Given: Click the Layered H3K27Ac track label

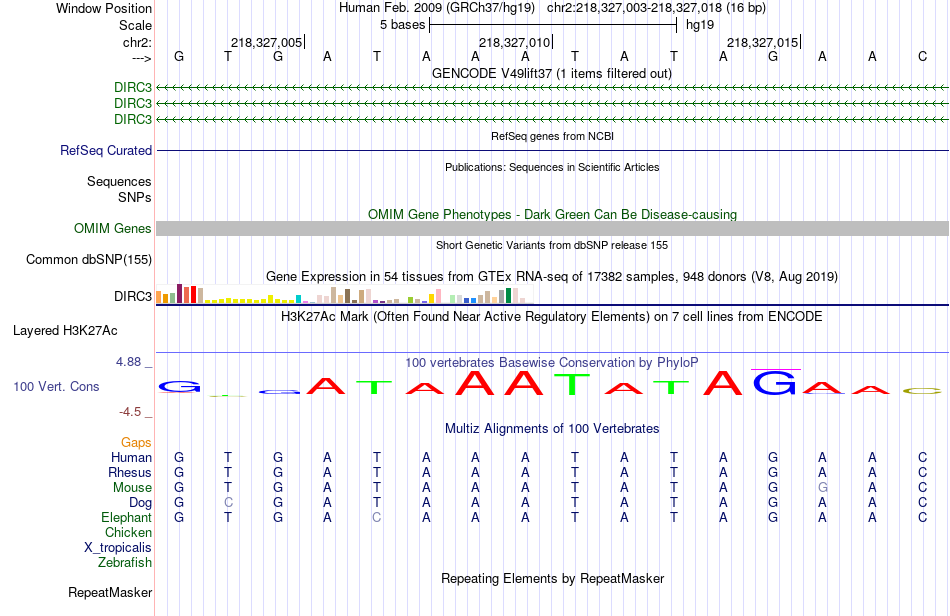Looking at the screenshot, I should coord(65,331).
